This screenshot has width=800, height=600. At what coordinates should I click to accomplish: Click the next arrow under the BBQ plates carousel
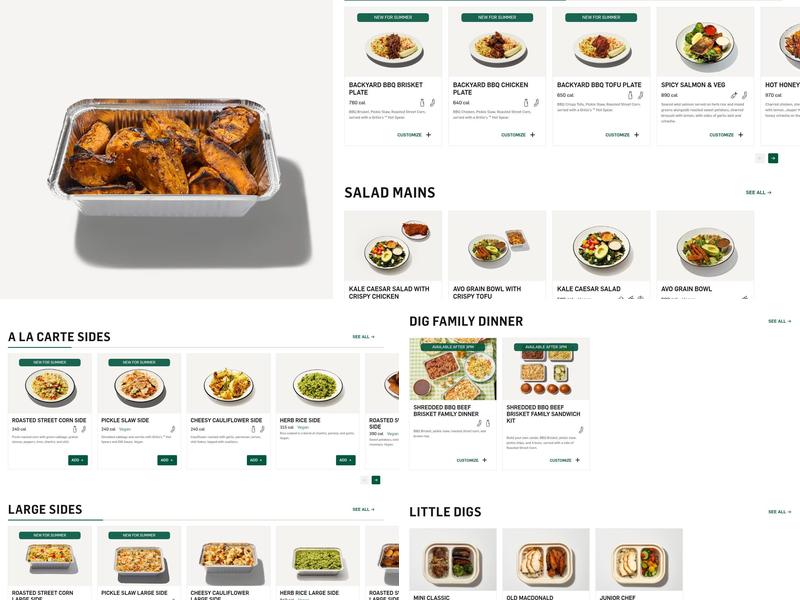pyautogui.click(x=773, y=158)
